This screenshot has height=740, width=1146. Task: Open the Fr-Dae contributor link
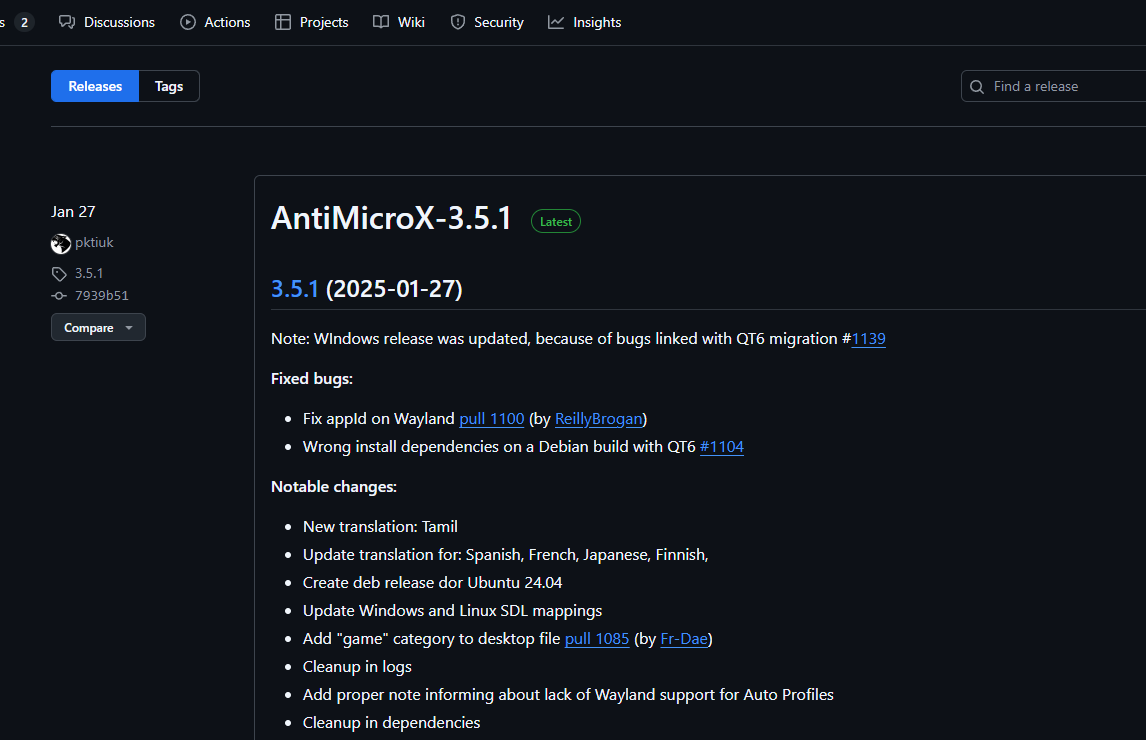coord(684,639)
